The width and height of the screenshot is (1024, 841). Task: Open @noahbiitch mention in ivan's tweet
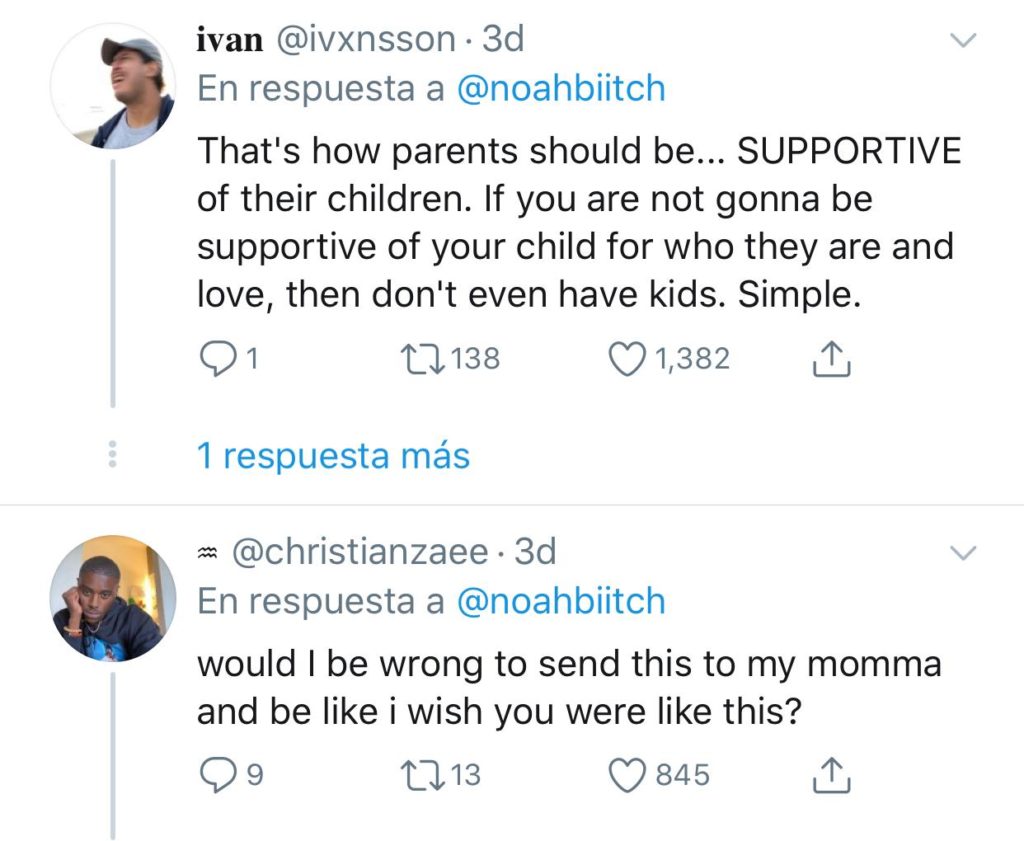click(560, 88)
